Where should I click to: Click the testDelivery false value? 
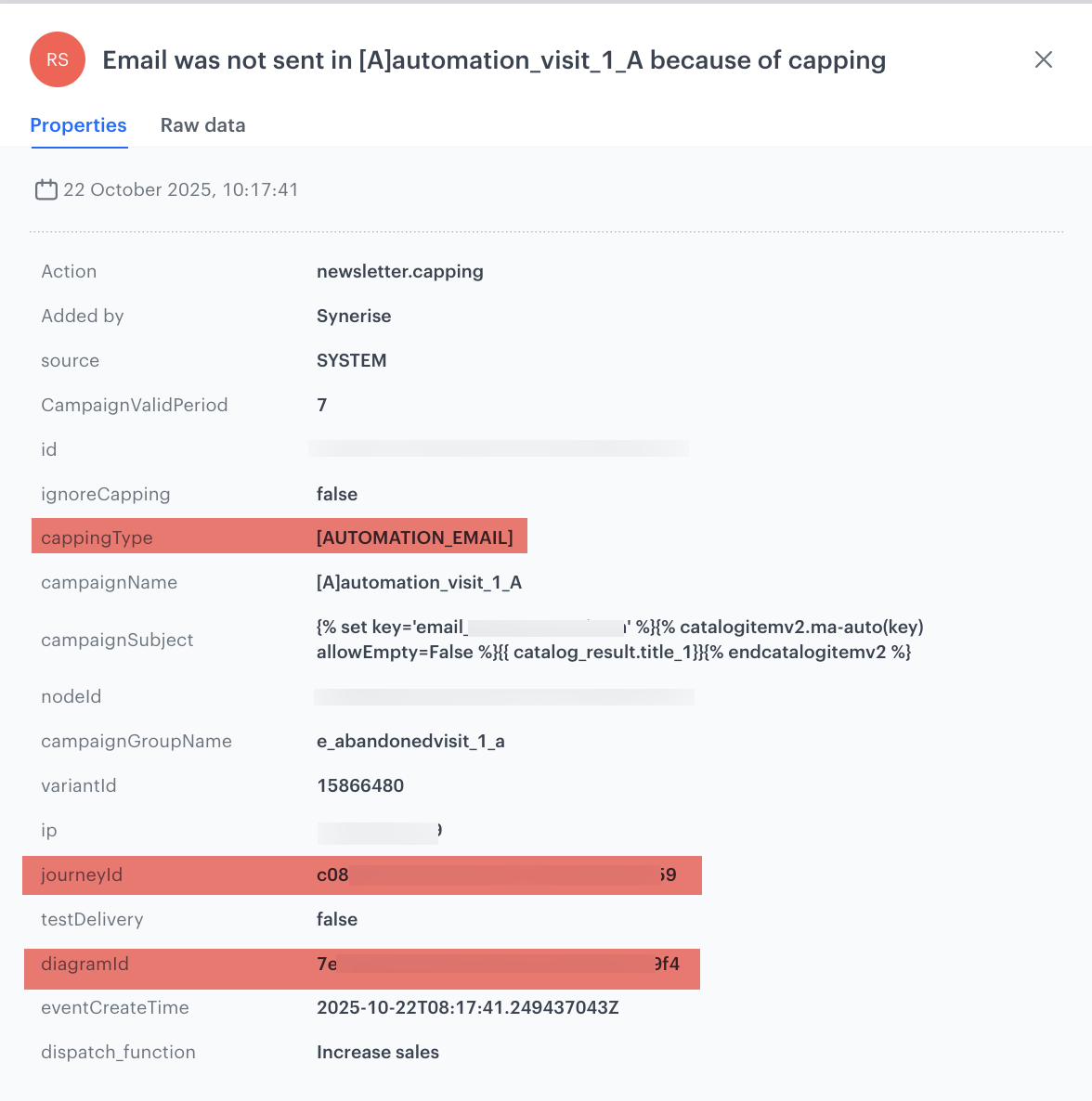click(x=337, y=919)
